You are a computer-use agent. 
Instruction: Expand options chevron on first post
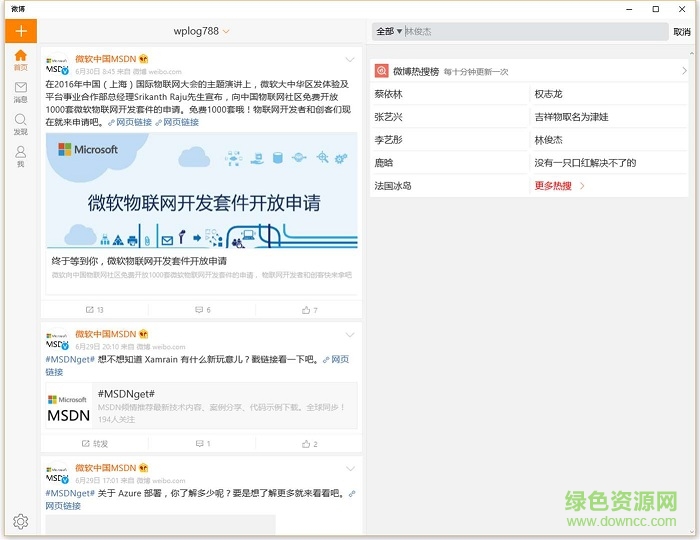click(x=350, y=59)
